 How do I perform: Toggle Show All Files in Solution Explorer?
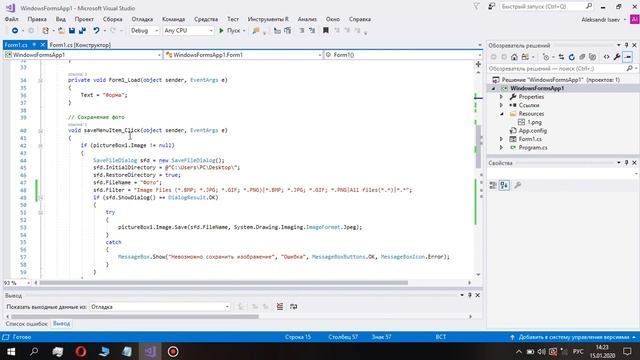pos(593,57)
